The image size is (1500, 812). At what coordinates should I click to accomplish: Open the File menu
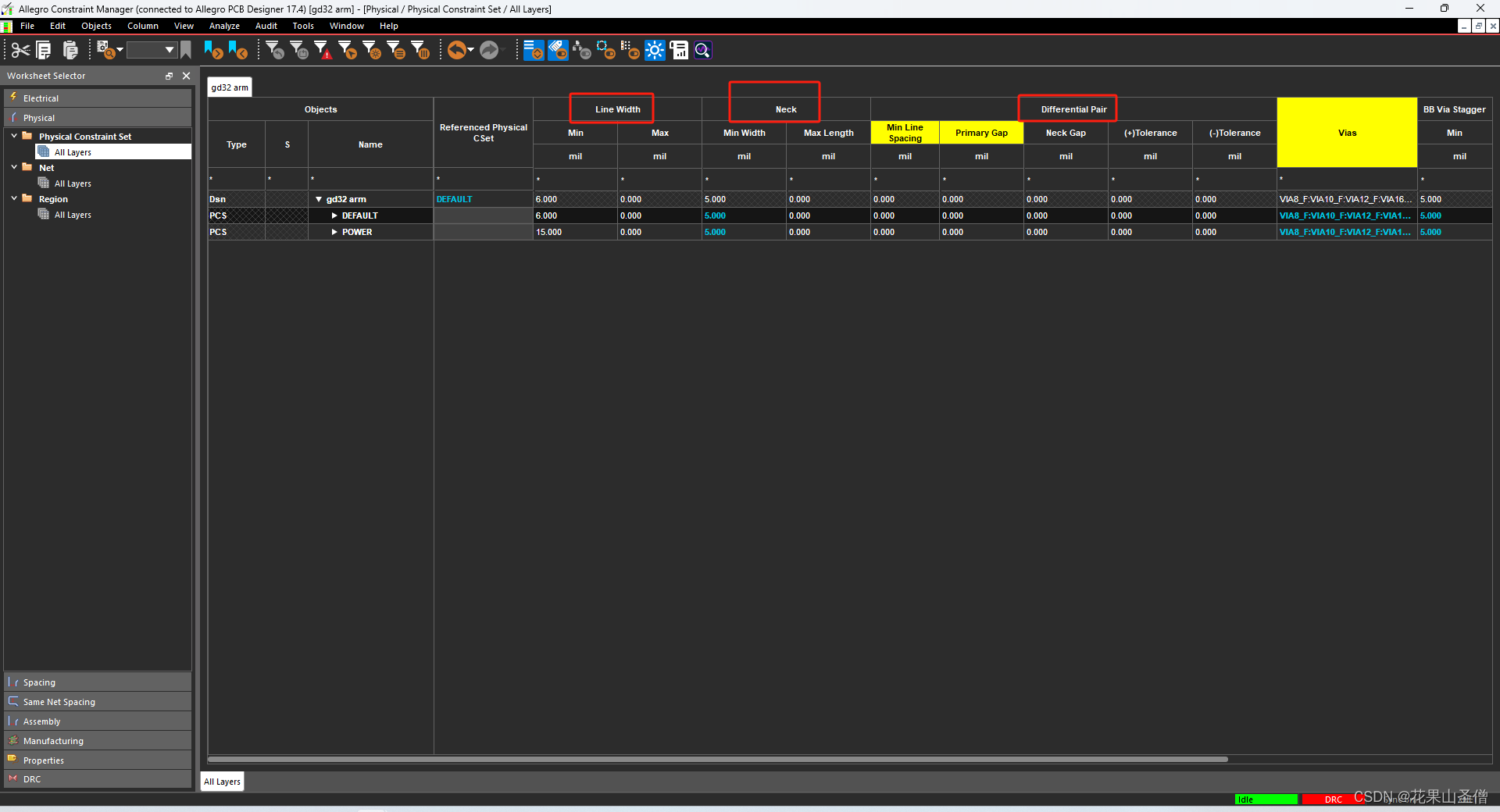click(x=27, y=26)
